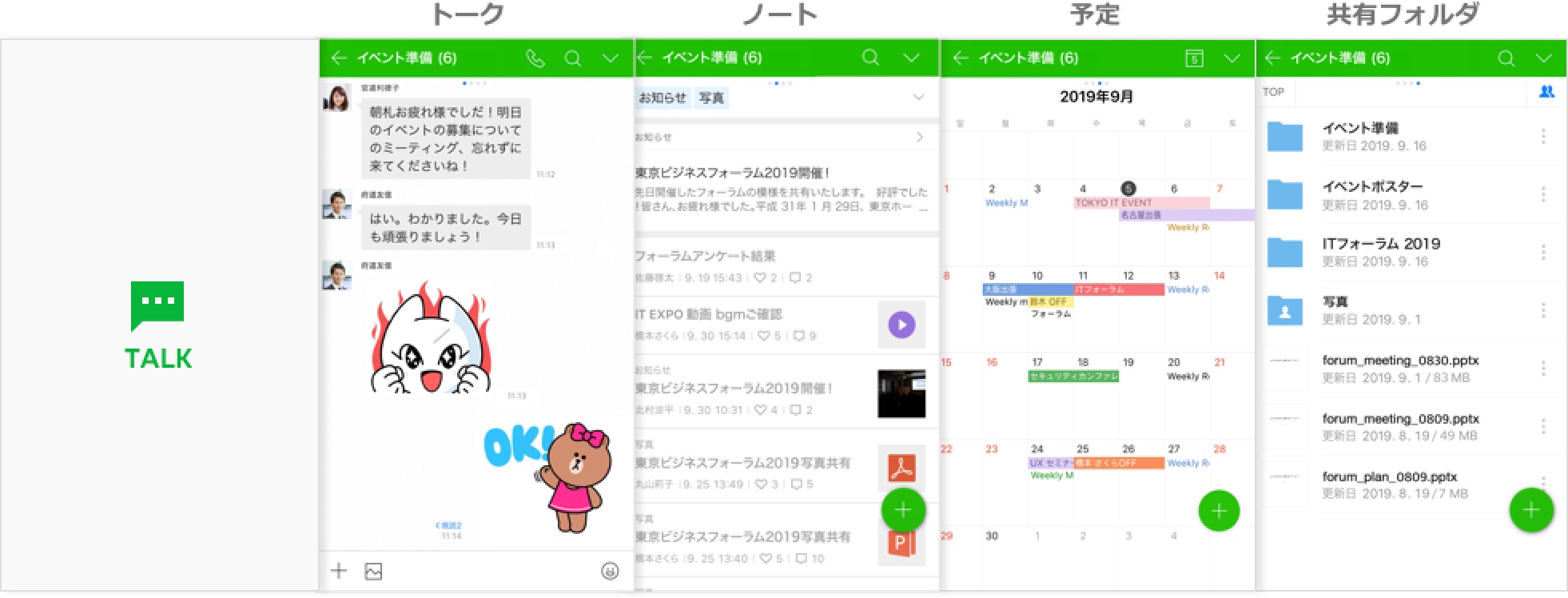Image resolution: width=1568 pixels, height=598 pixels.
Task: Expand the お知らせ section arrow
Action: (920, 138)
